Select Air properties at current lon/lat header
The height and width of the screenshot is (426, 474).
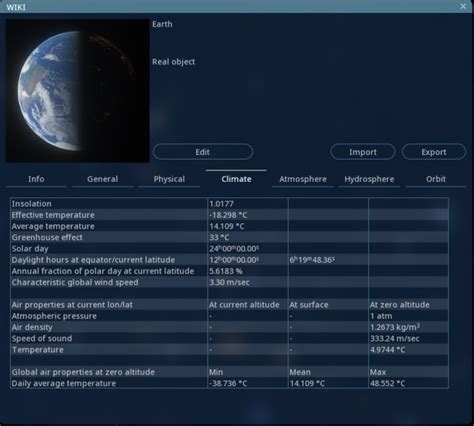tap(72, 305)
